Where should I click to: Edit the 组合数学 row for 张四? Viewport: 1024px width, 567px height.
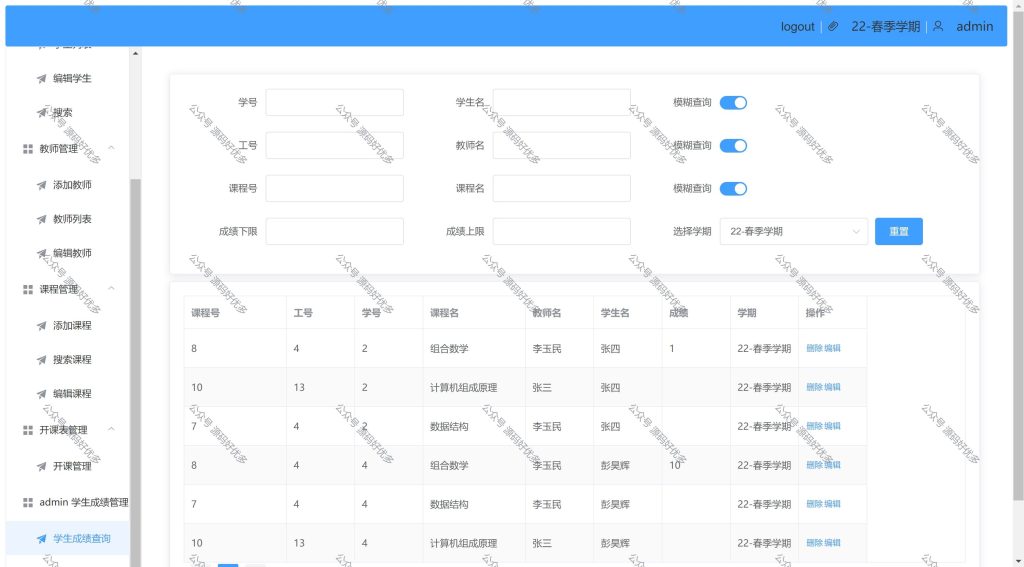point(832,348)
